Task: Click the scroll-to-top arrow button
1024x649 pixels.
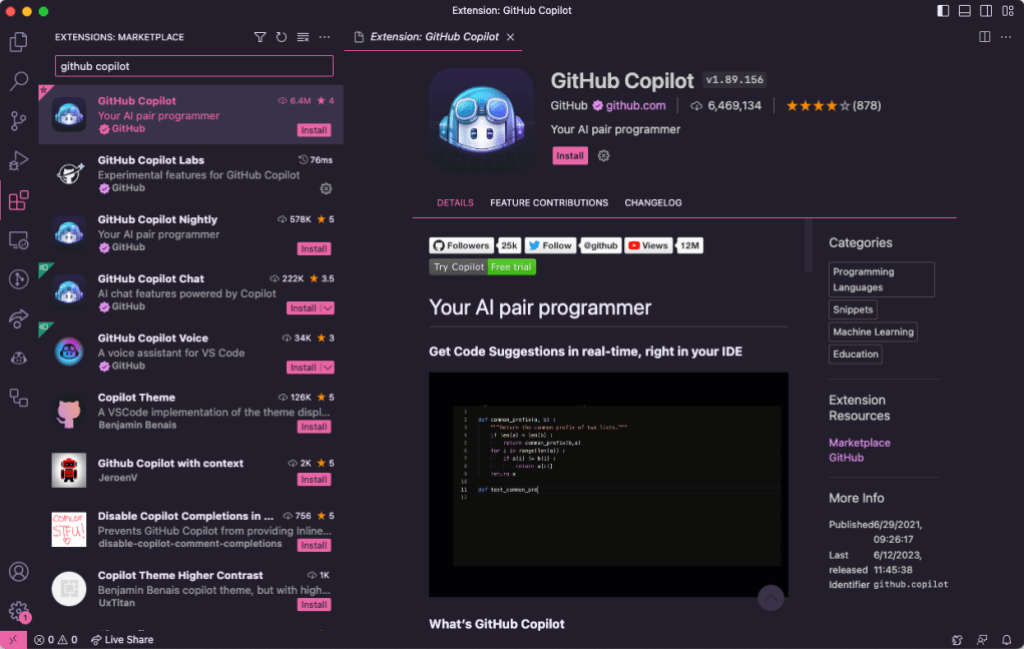Action: pyautogui.click(x=771, y=597)
